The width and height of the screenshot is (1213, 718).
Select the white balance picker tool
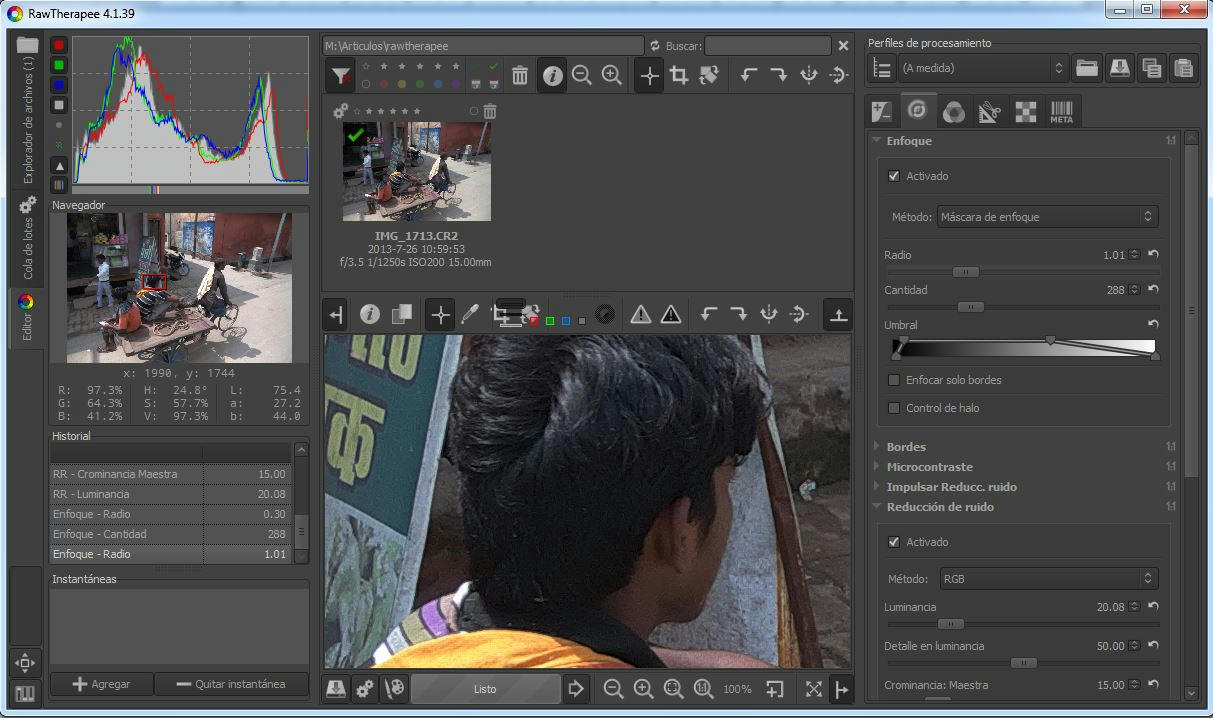coord(470,315)
